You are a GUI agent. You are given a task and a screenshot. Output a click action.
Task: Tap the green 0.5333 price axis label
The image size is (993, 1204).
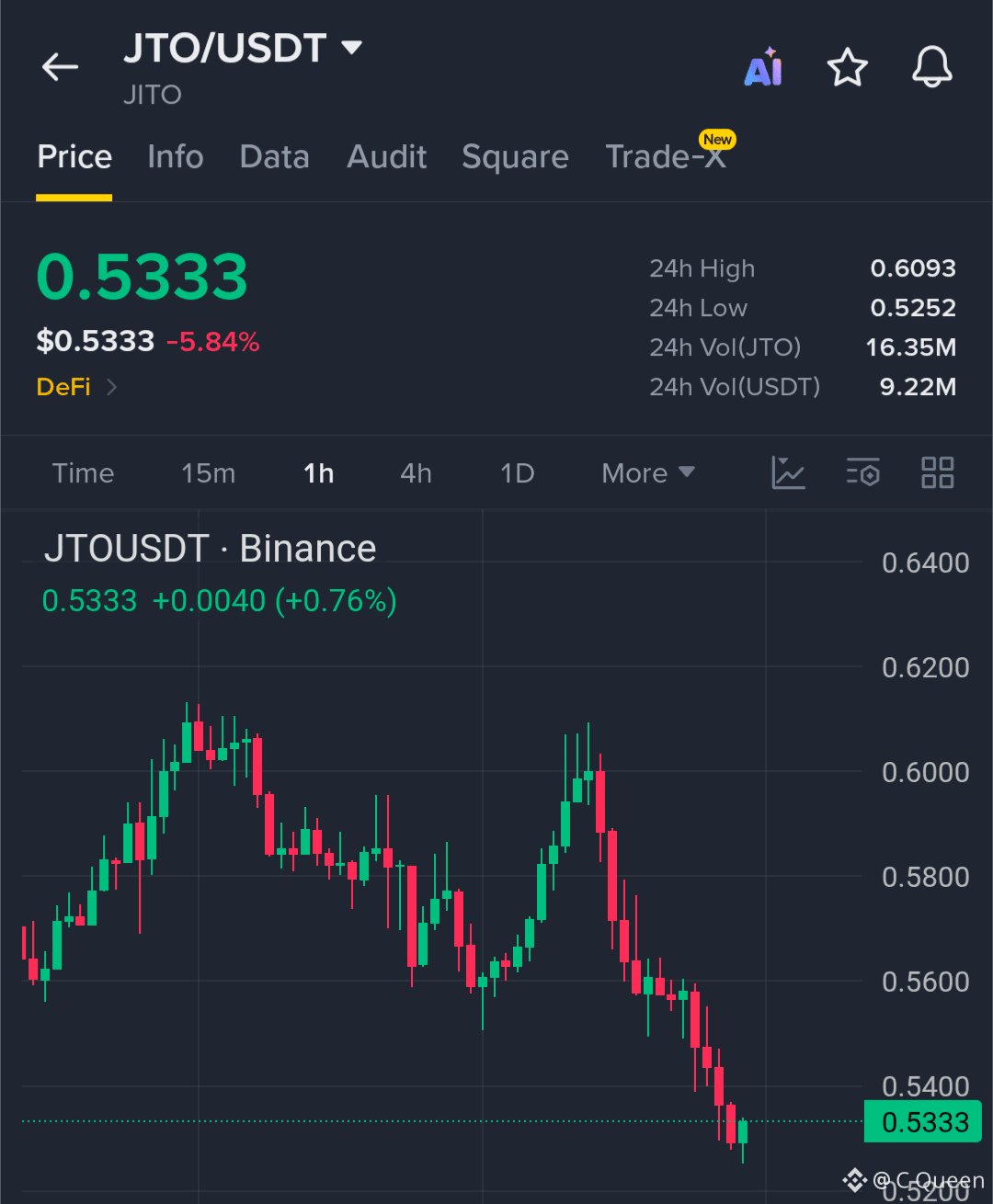pyautogui.click(x=923, y=1122)
